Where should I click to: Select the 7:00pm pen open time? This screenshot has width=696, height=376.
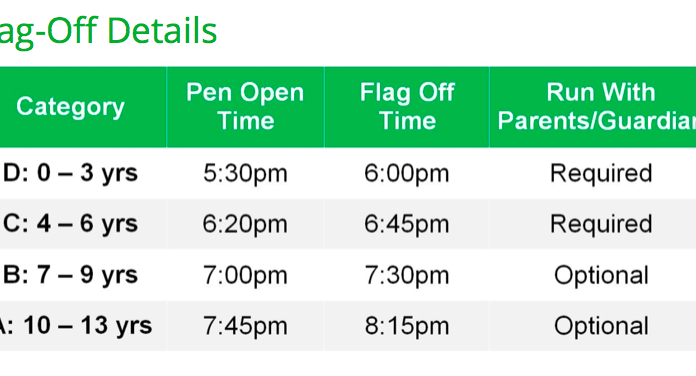[x=245, y=275]
